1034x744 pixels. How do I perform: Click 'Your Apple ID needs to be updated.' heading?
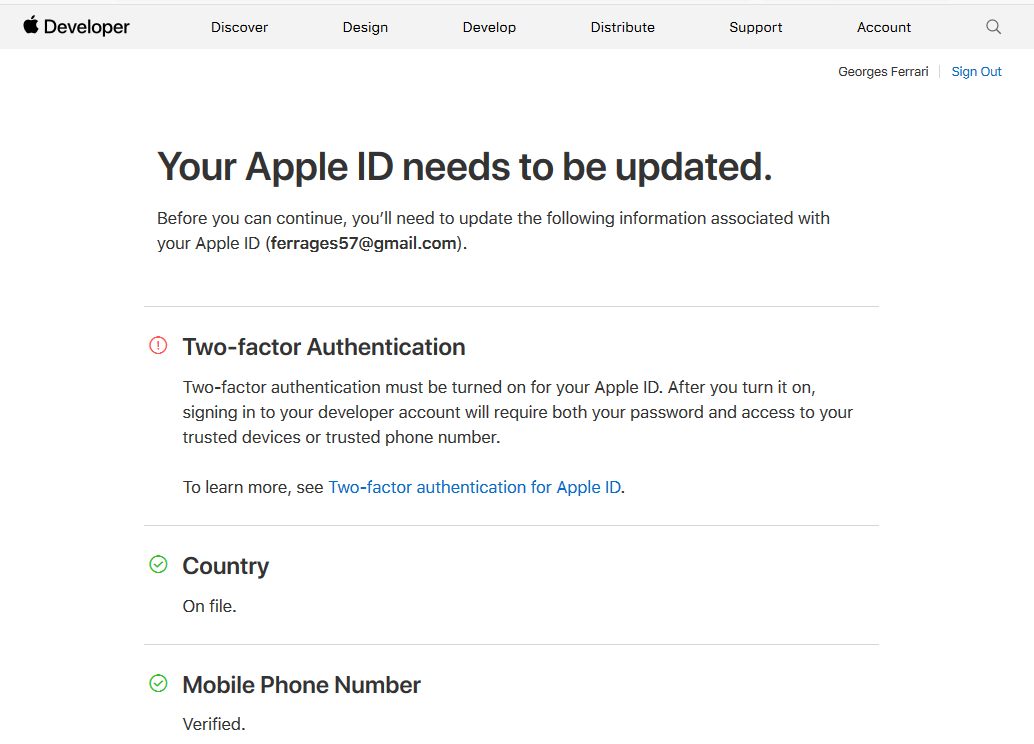465,167
